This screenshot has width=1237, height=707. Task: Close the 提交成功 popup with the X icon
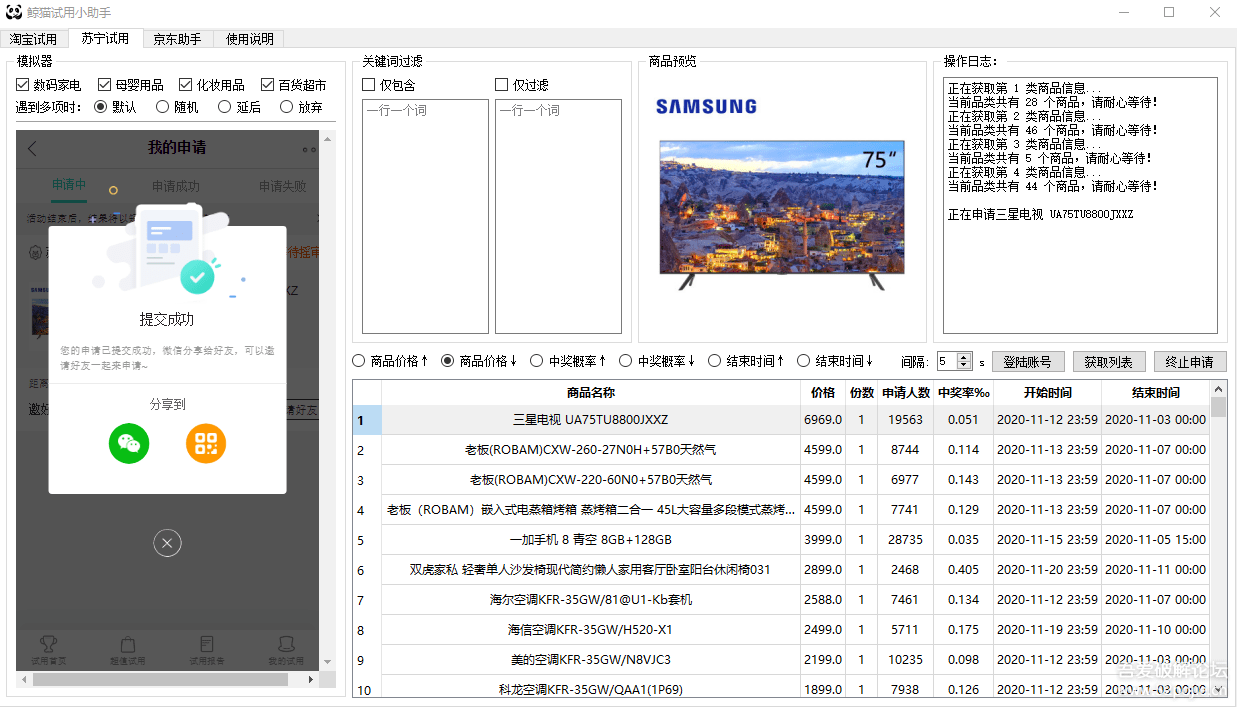[167, 542]
